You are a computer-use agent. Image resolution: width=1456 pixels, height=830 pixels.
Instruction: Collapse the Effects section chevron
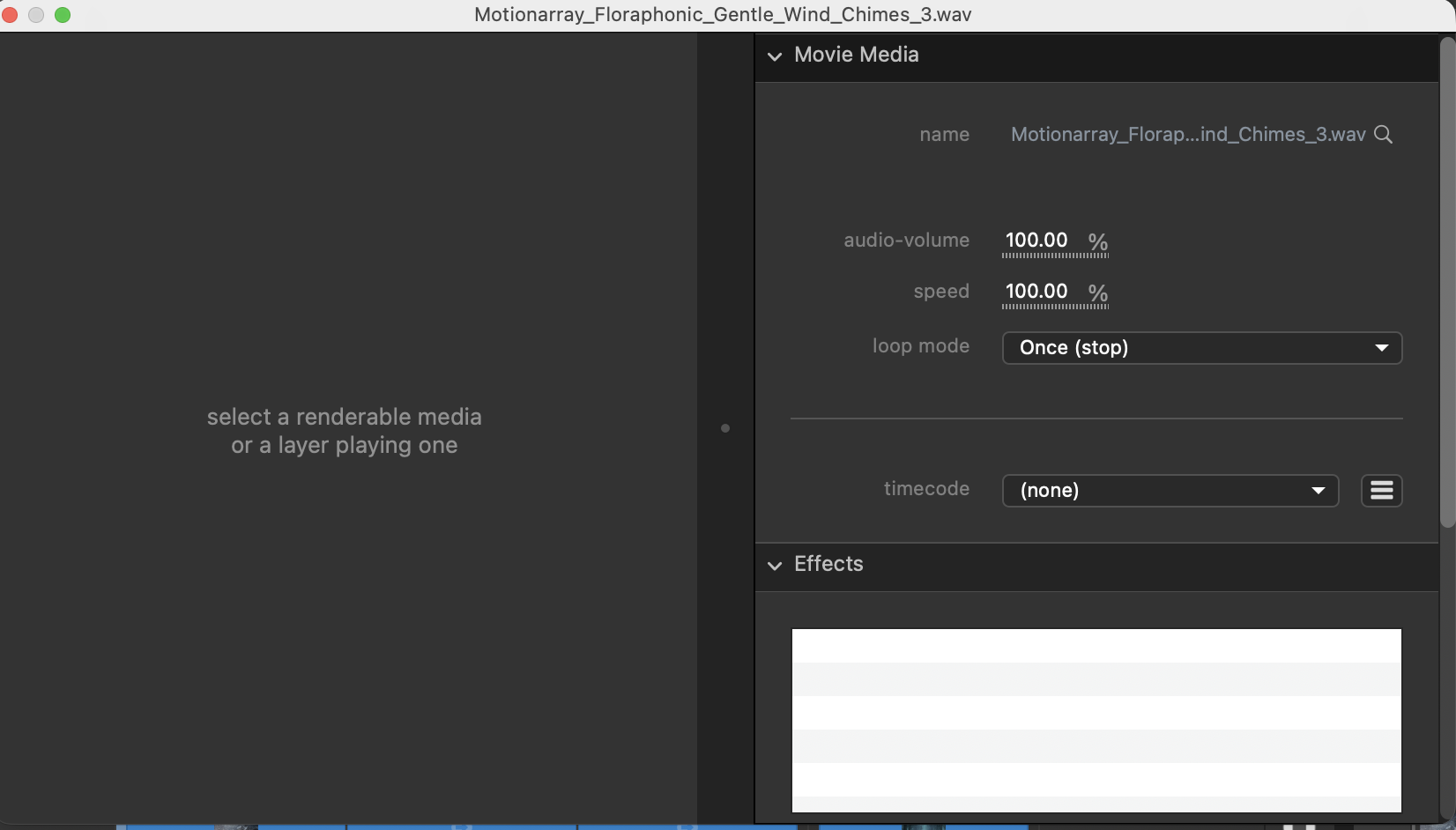click(x=775, y=566)
